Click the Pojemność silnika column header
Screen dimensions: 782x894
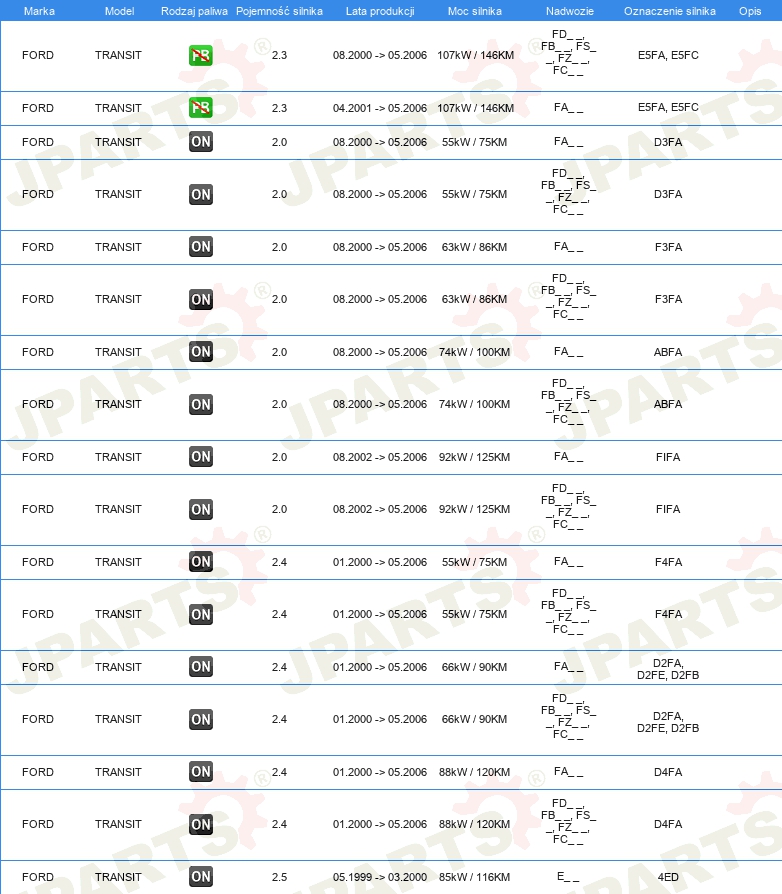click(x=279, y=11)
